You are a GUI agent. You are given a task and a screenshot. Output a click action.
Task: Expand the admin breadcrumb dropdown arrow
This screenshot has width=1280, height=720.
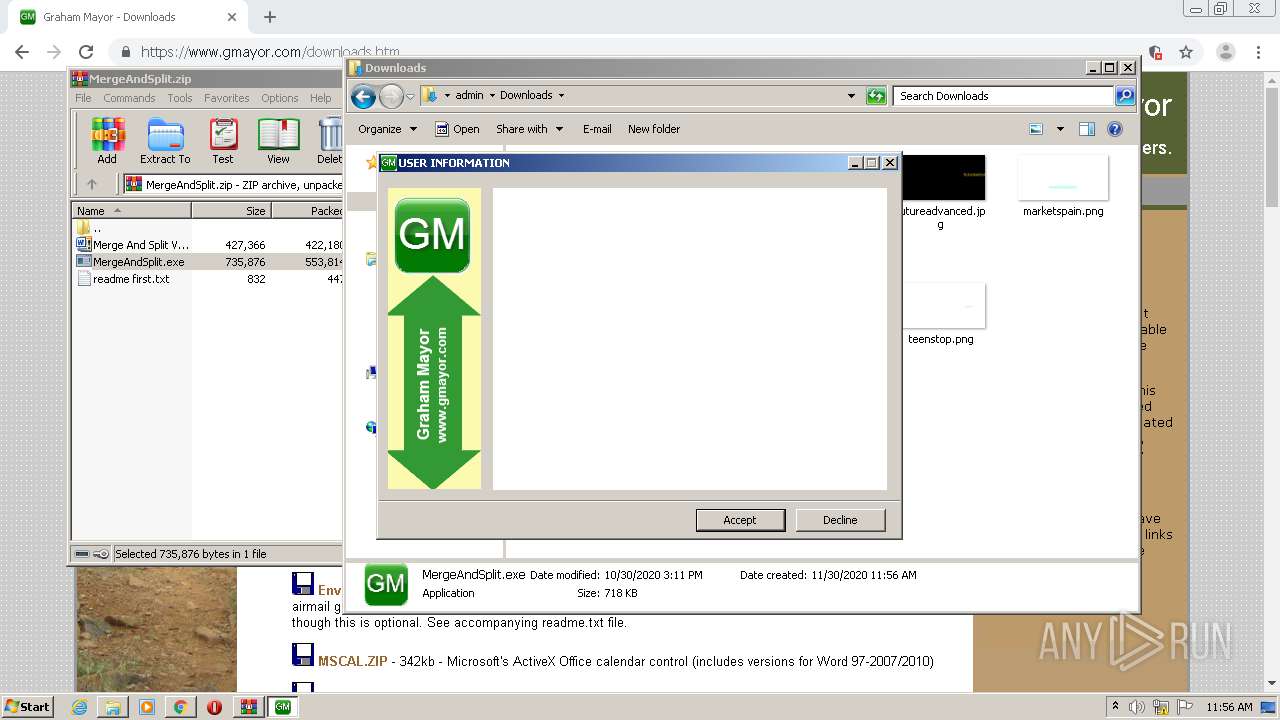491,96
